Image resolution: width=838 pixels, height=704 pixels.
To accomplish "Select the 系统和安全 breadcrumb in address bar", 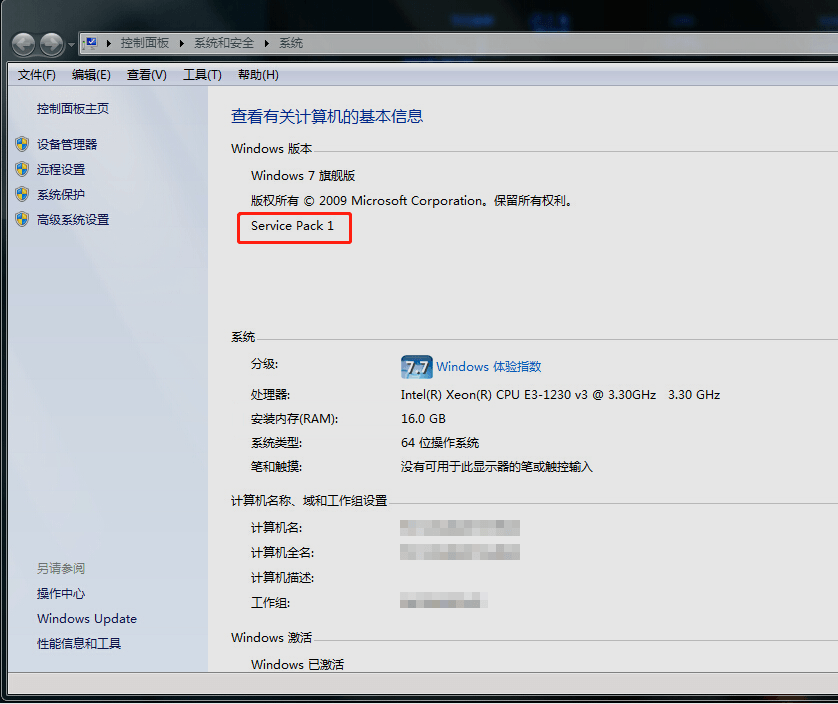I will point(224,43).
